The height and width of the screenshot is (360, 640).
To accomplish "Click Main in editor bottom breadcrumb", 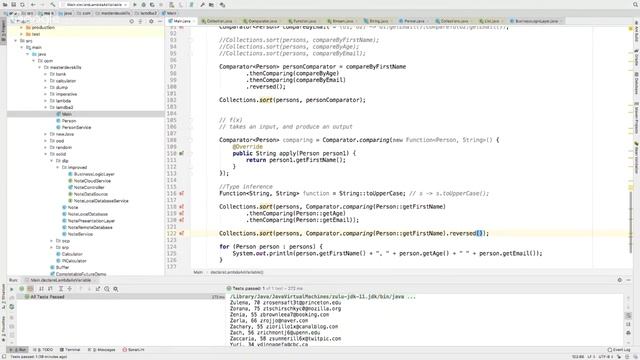I will click(198, 272).
